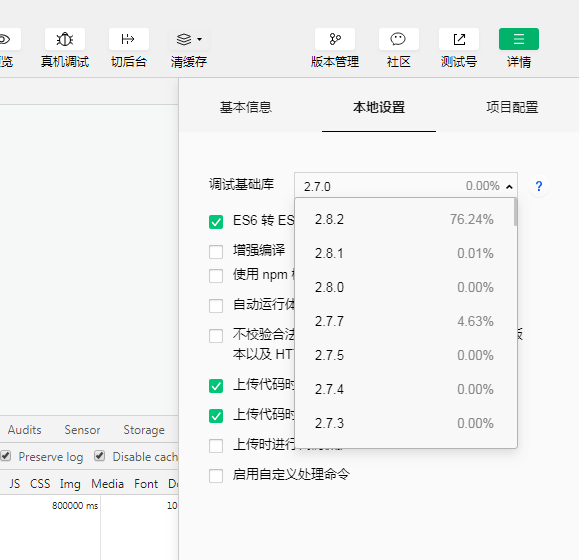579x560 pixels.
Task: Toggle the 详情 details panel button
Action: click(518, 39)
